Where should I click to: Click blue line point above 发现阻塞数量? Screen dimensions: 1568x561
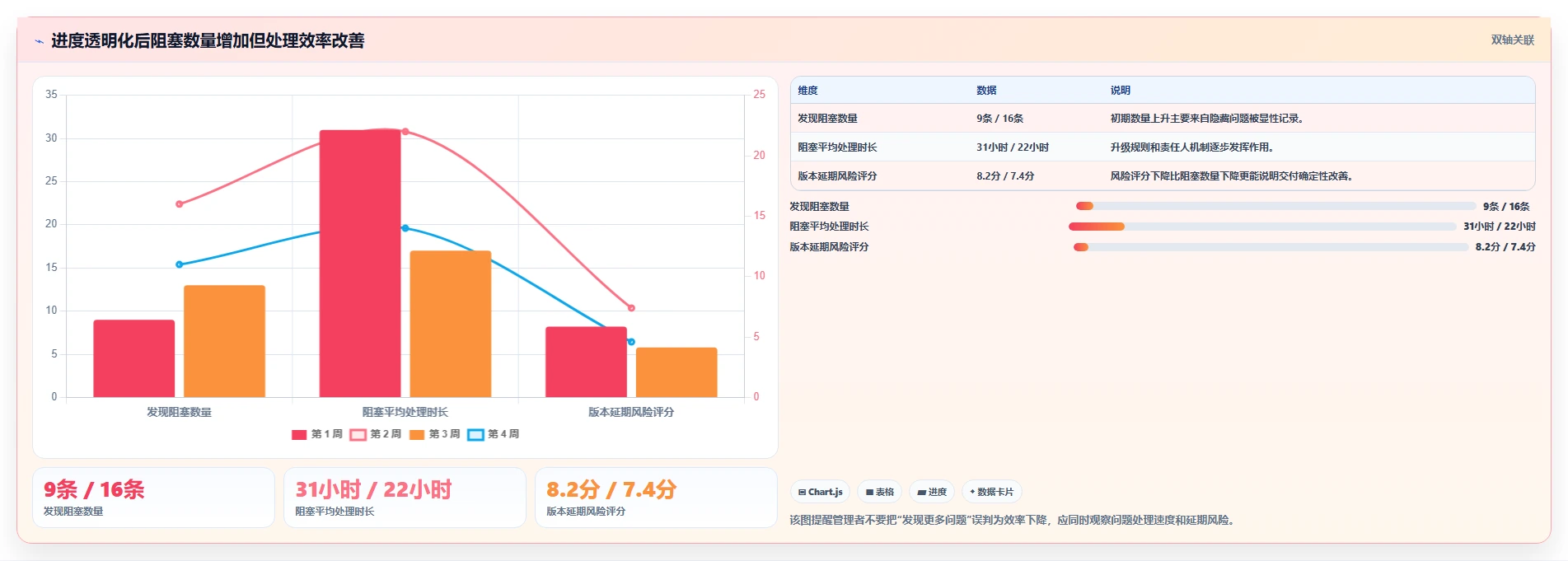[180, 264]
